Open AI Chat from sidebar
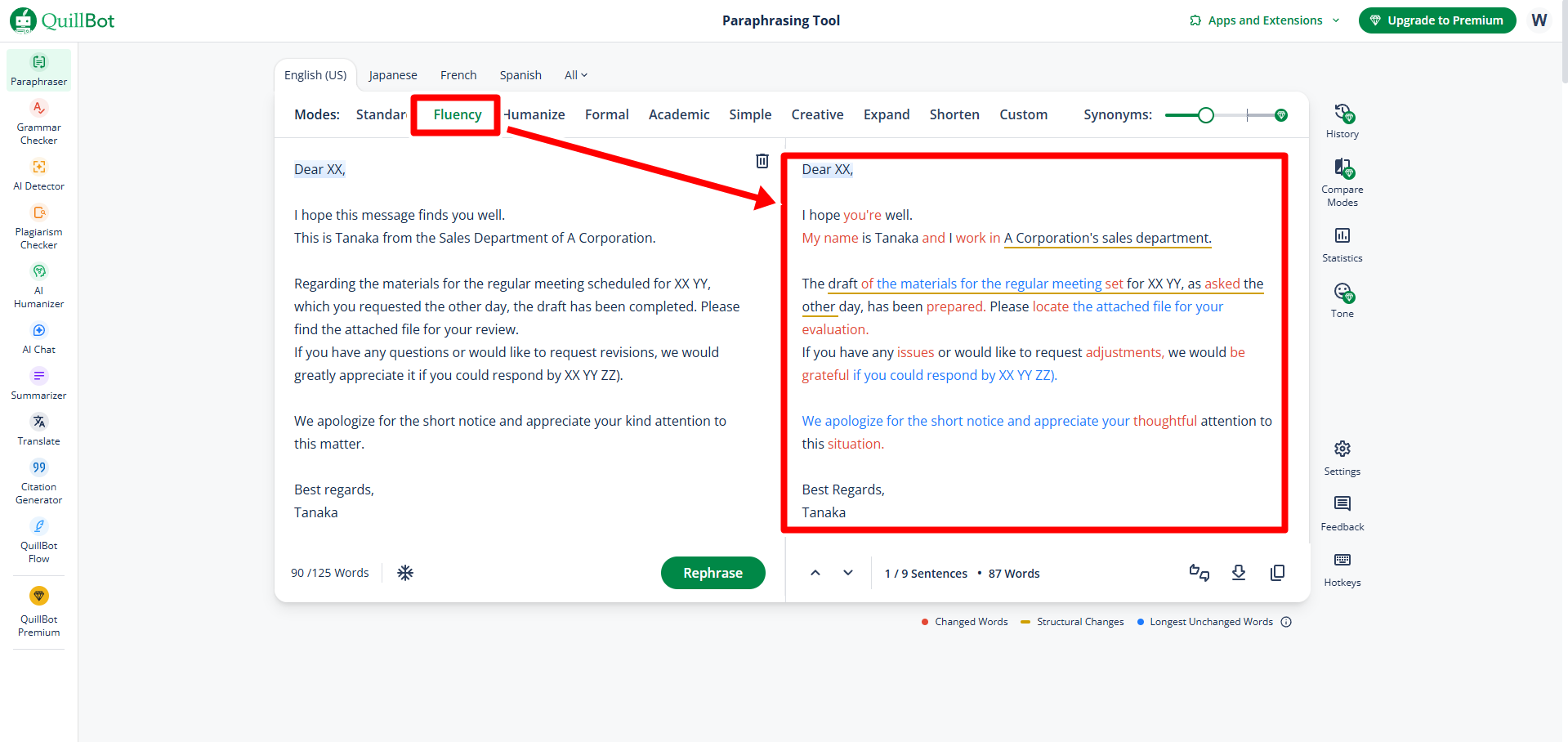This screenshot has width=1568, height=742. (x=39, y=338)
